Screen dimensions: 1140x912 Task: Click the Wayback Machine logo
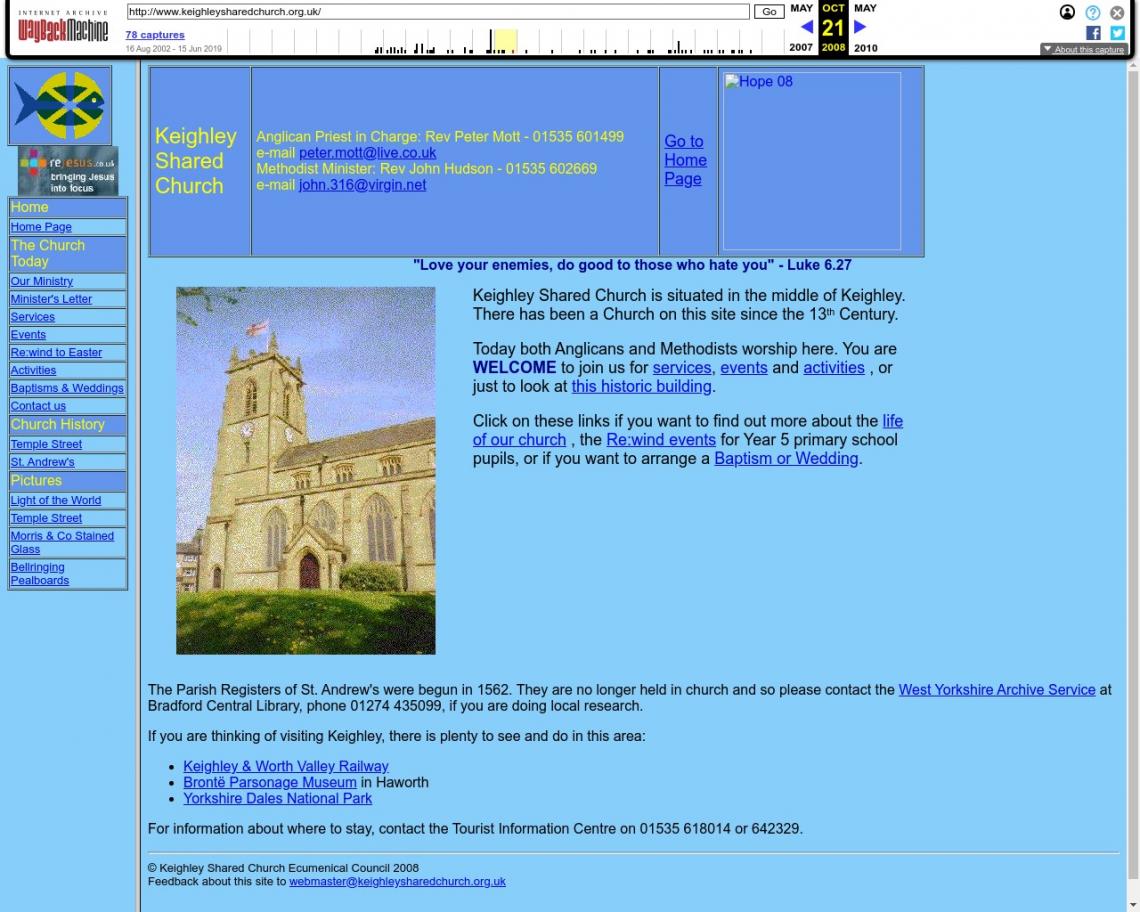[x=63, y=26]
